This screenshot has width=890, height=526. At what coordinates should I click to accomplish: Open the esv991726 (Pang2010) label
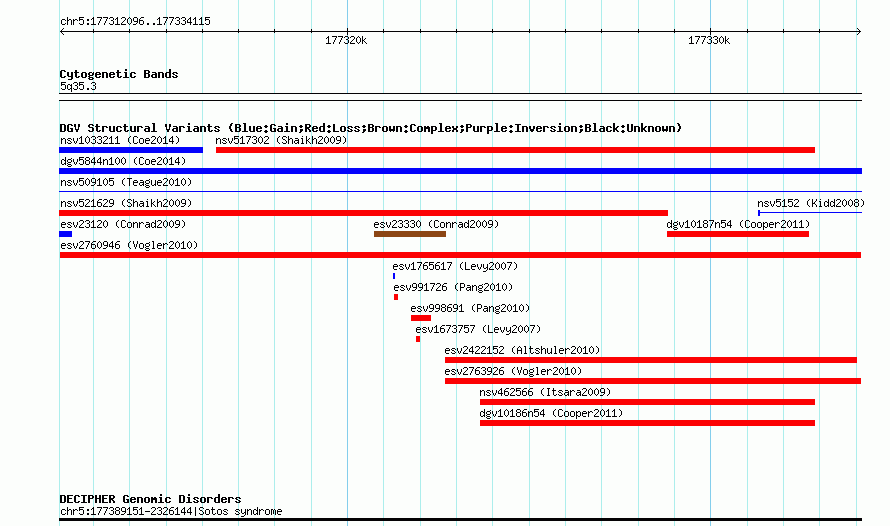point(453,287)
